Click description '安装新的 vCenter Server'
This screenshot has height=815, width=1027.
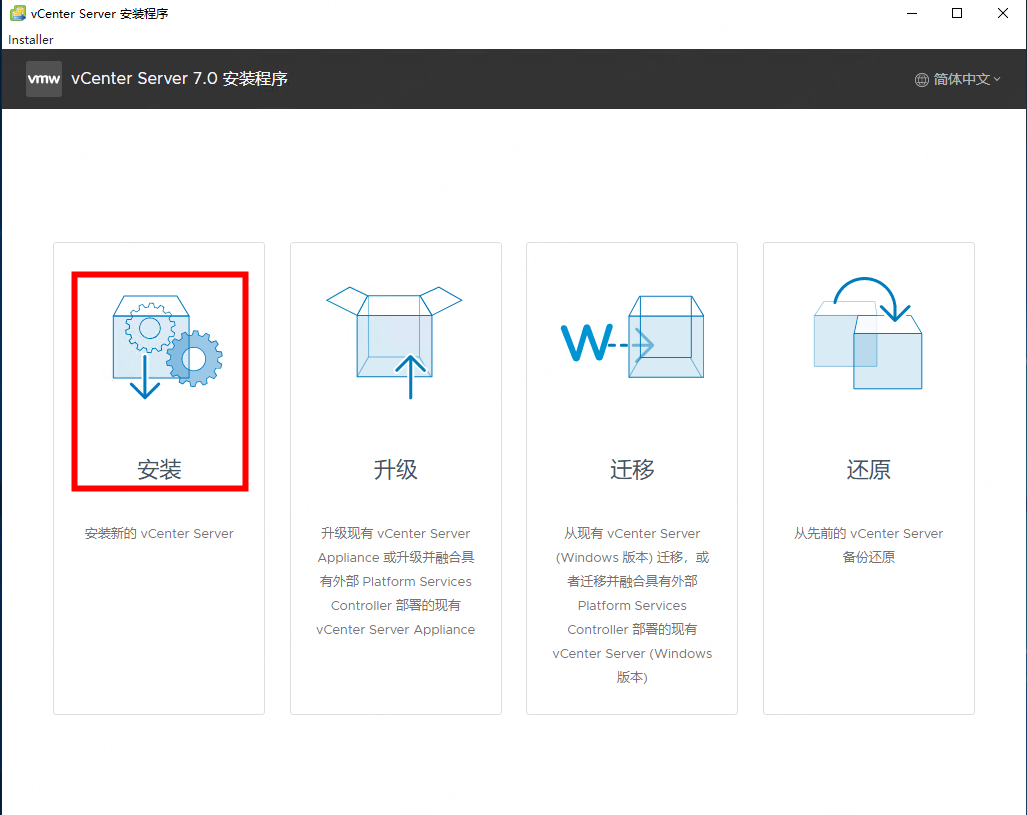159,533
